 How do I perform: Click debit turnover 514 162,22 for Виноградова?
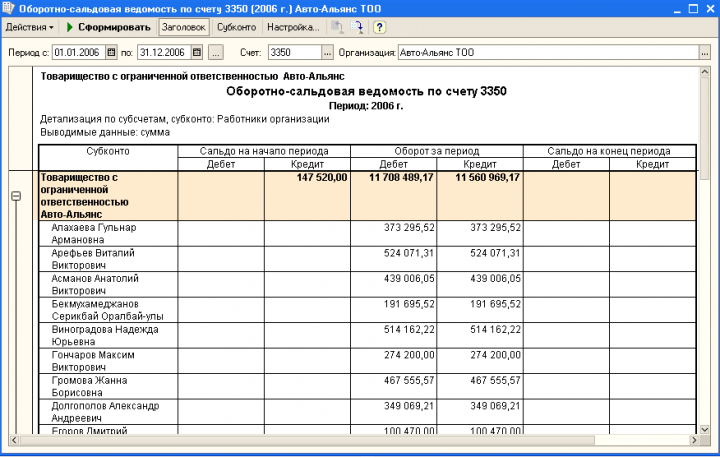tap(409, 329)
